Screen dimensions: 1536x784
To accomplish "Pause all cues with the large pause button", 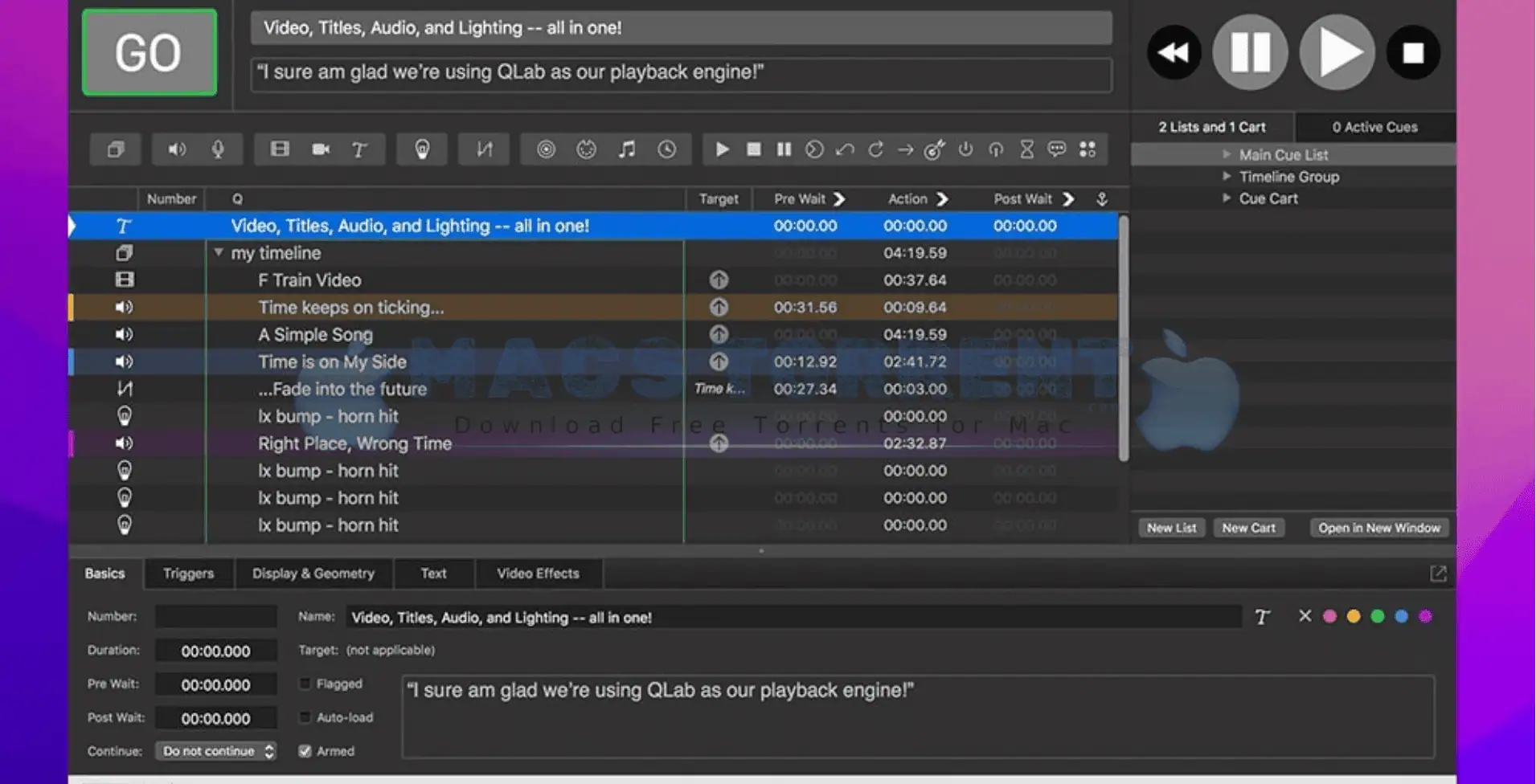I will tap(1251, 53).
